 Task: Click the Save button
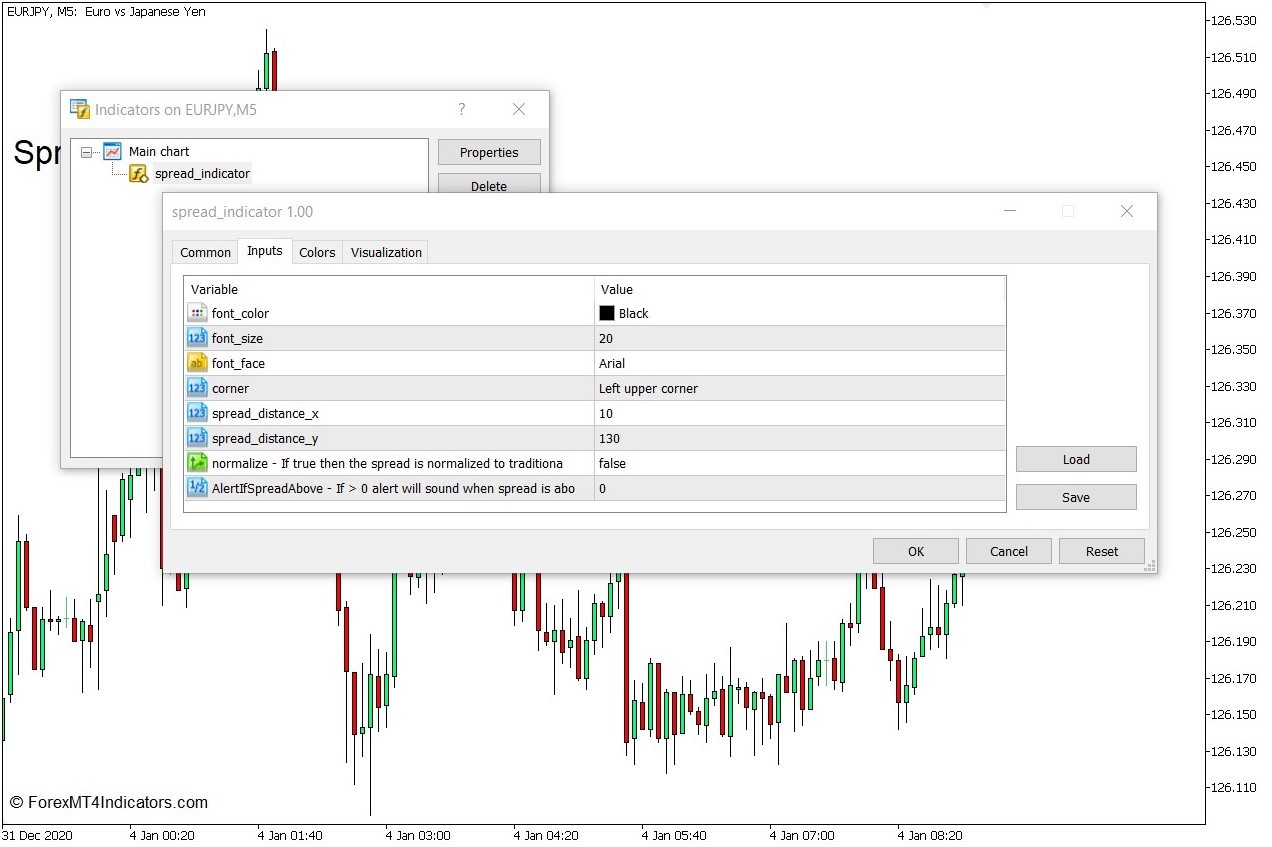point(1076,497)
